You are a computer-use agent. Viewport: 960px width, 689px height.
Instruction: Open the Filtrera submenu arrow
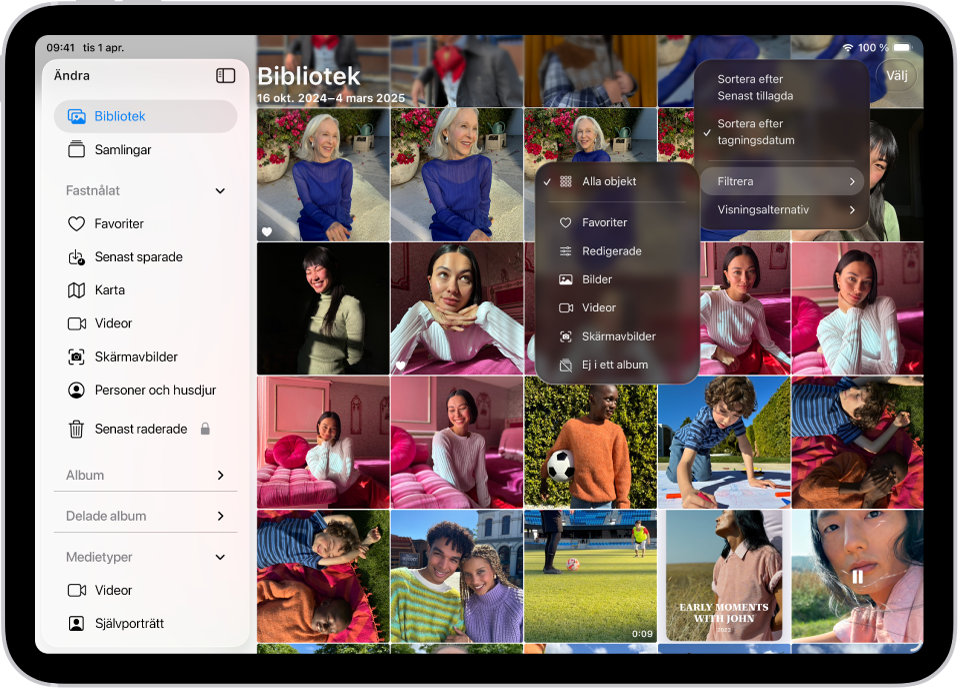point(852,181)
